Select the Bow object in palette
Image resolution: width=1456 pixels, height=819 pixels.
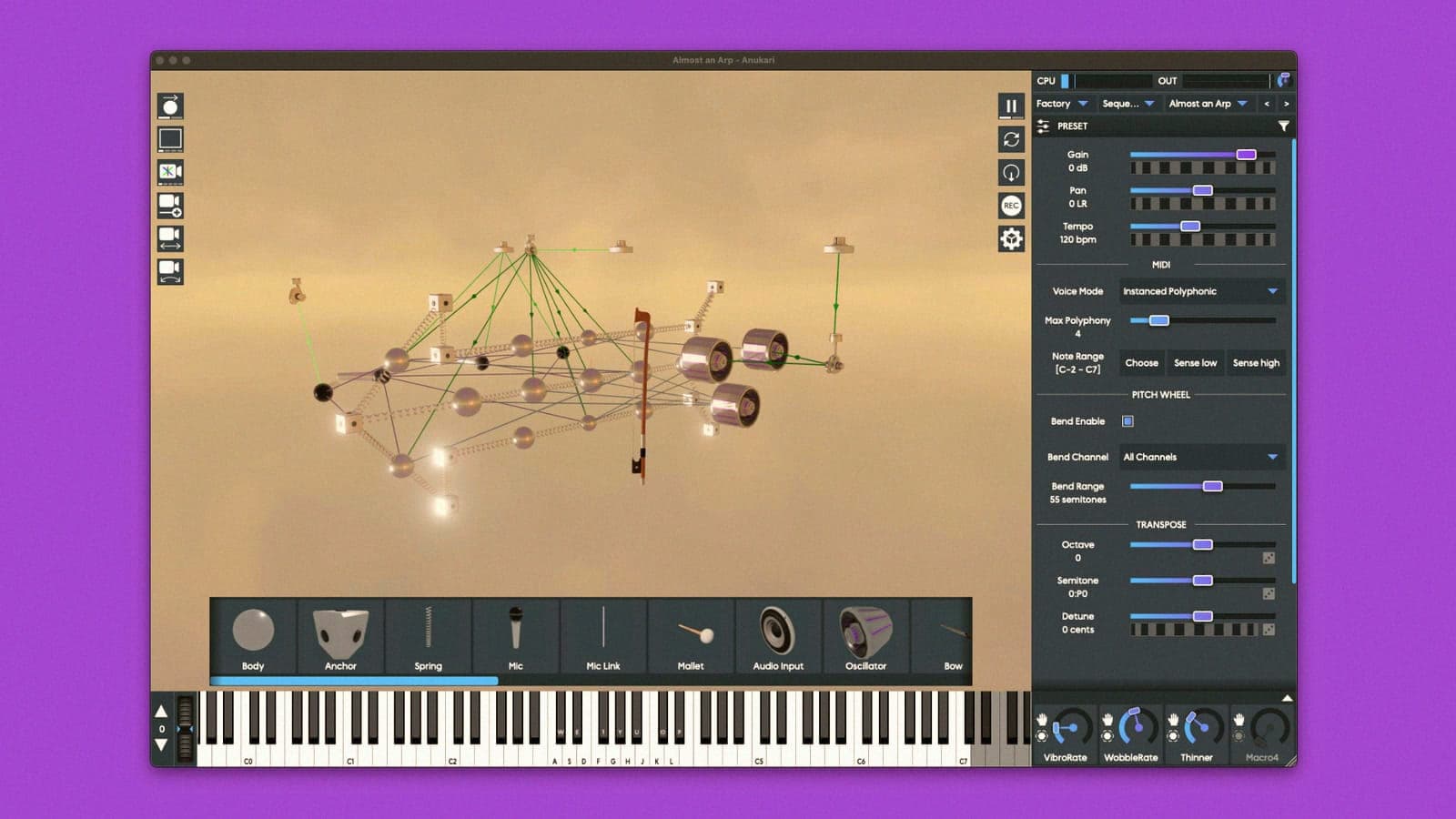[943, 637]
